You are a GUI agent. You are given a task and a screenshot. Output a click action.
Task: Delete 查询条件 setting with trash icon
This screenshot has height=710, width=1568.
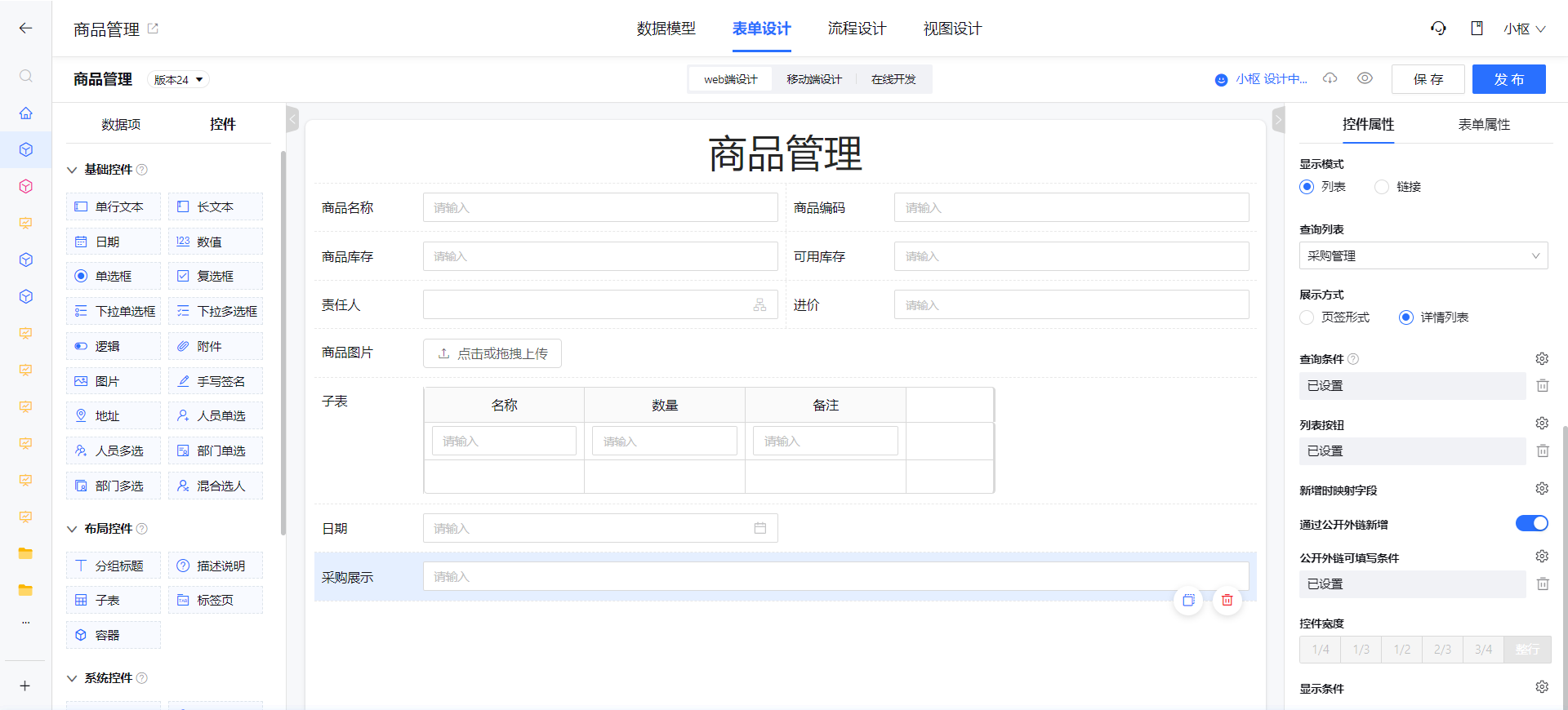(1543, 385)
